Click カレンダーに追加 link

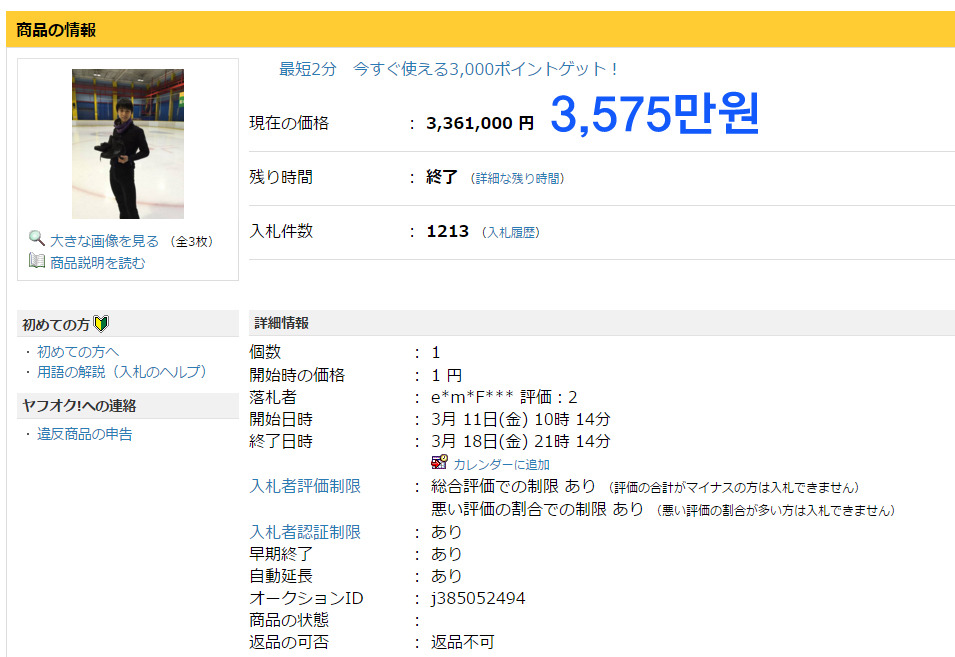(x=501, y=465)
